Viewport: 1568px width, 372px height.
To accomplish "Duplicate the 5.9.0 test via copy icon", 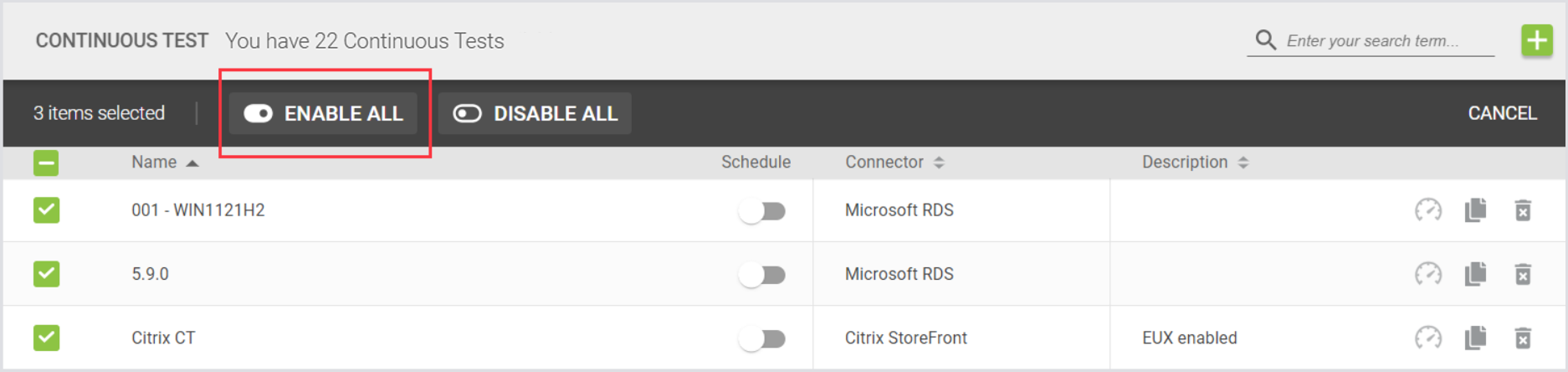I will pos(1475,274).
